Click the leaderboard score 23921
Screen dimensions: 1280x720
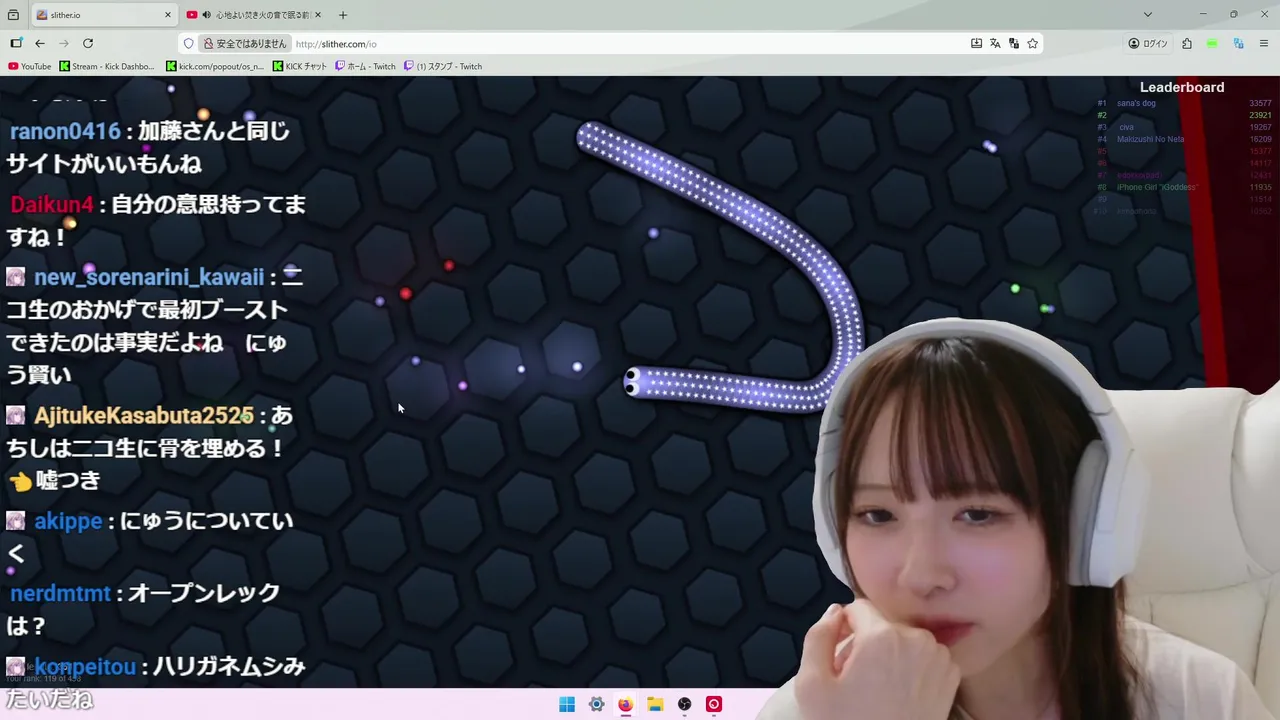[1260, 115]
